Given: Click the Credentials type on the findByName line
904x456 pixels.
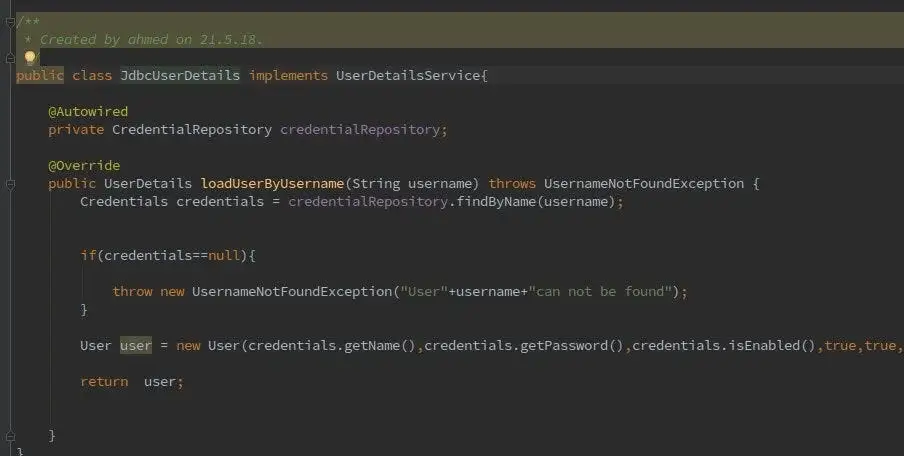Looking at the screenshot, I should tap(124, 202).
